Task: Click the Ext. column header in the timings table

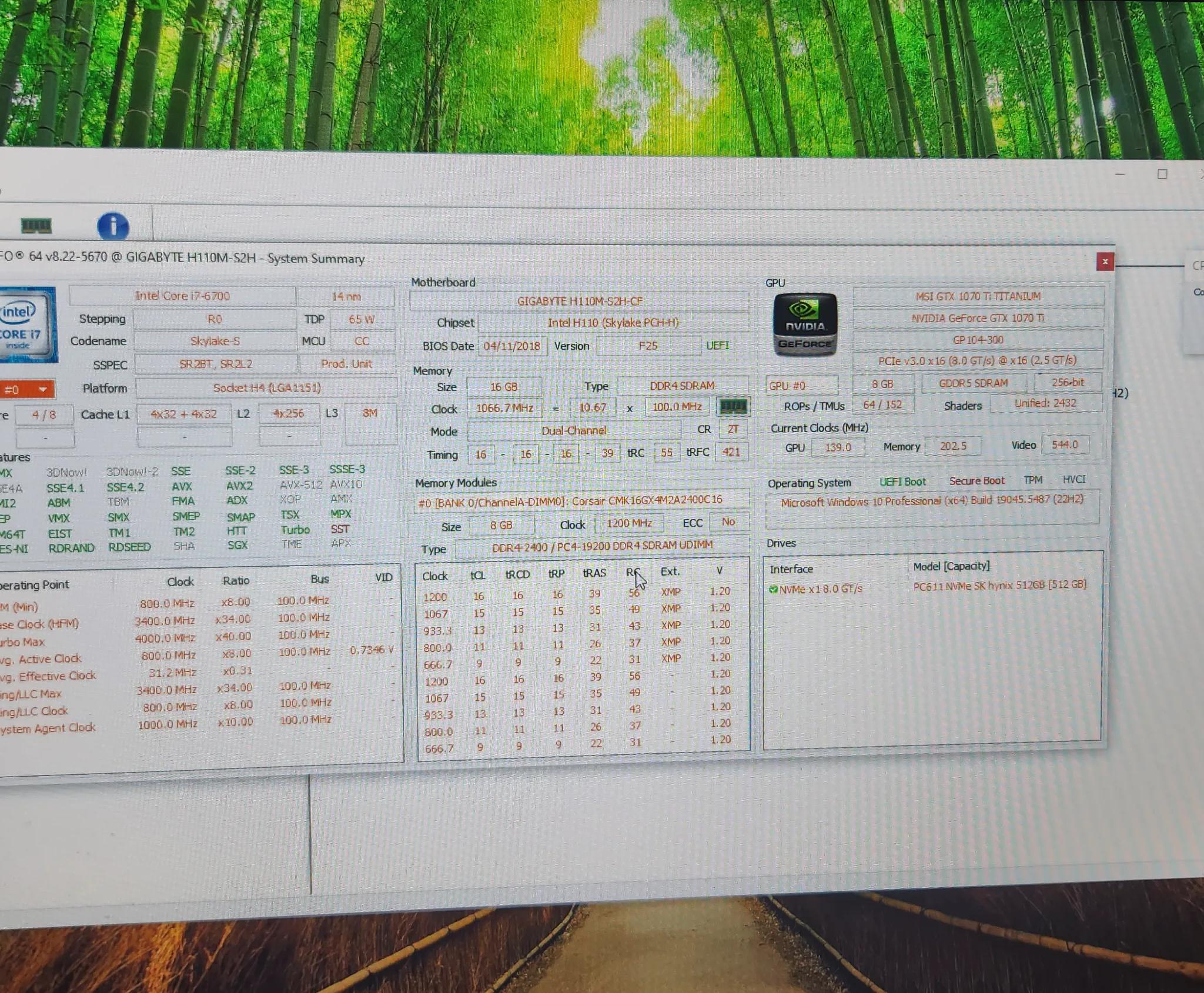Action: point(670,571)
